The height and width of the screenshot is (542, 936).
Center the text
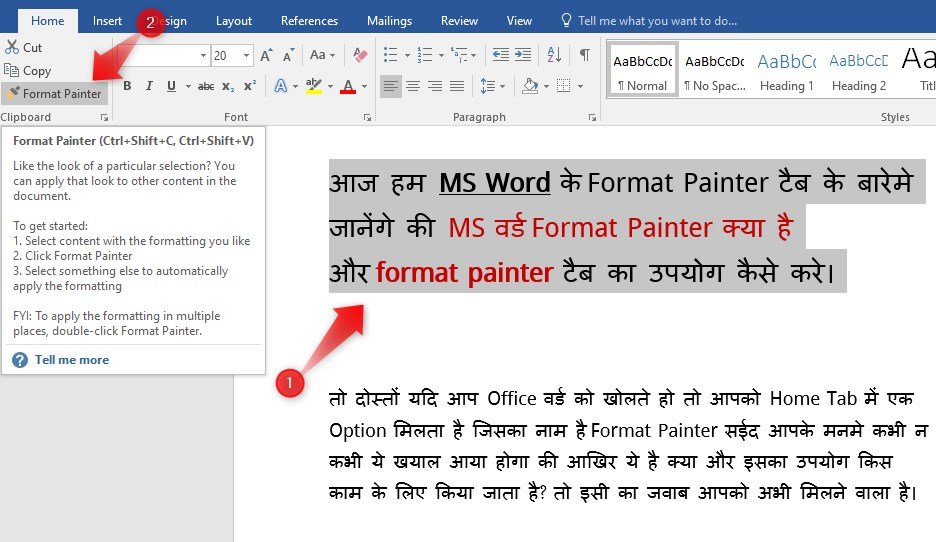412,87
